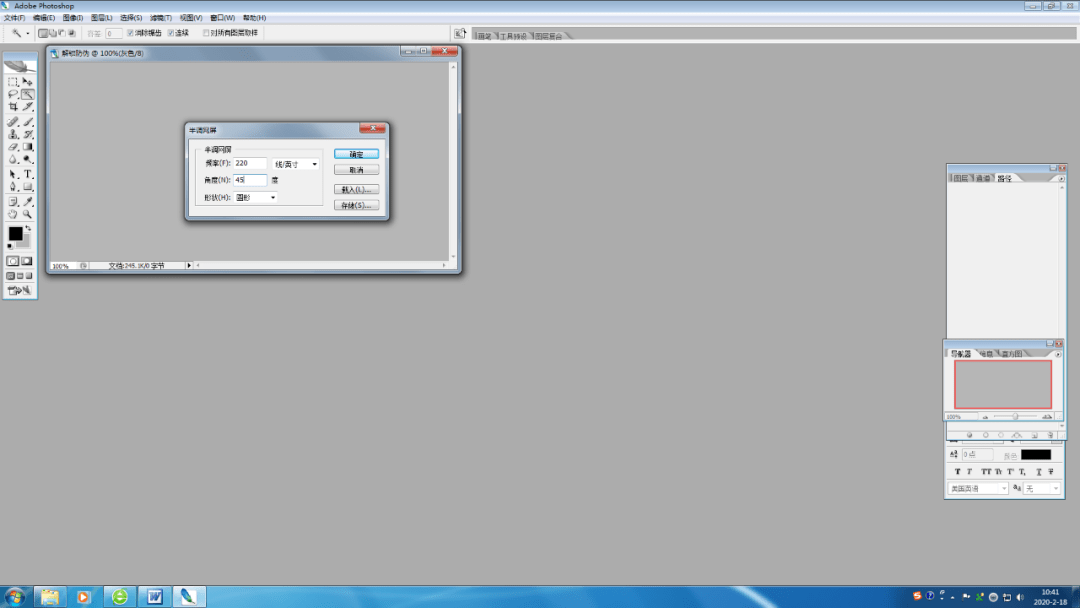Open the Paths palette flyout menu
The image size is (1080, 608).
[x=1061, y=178]
